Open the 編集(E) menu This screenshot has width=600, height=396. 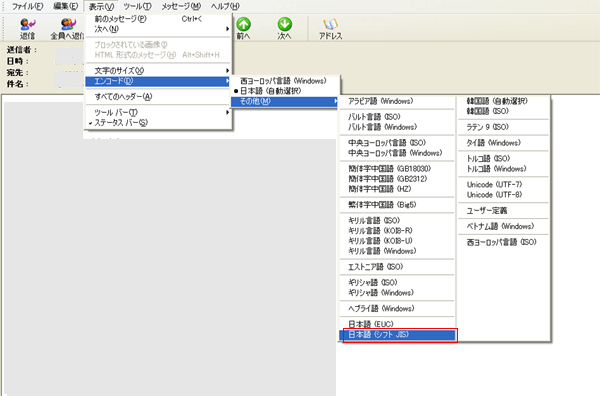(65, 7)
